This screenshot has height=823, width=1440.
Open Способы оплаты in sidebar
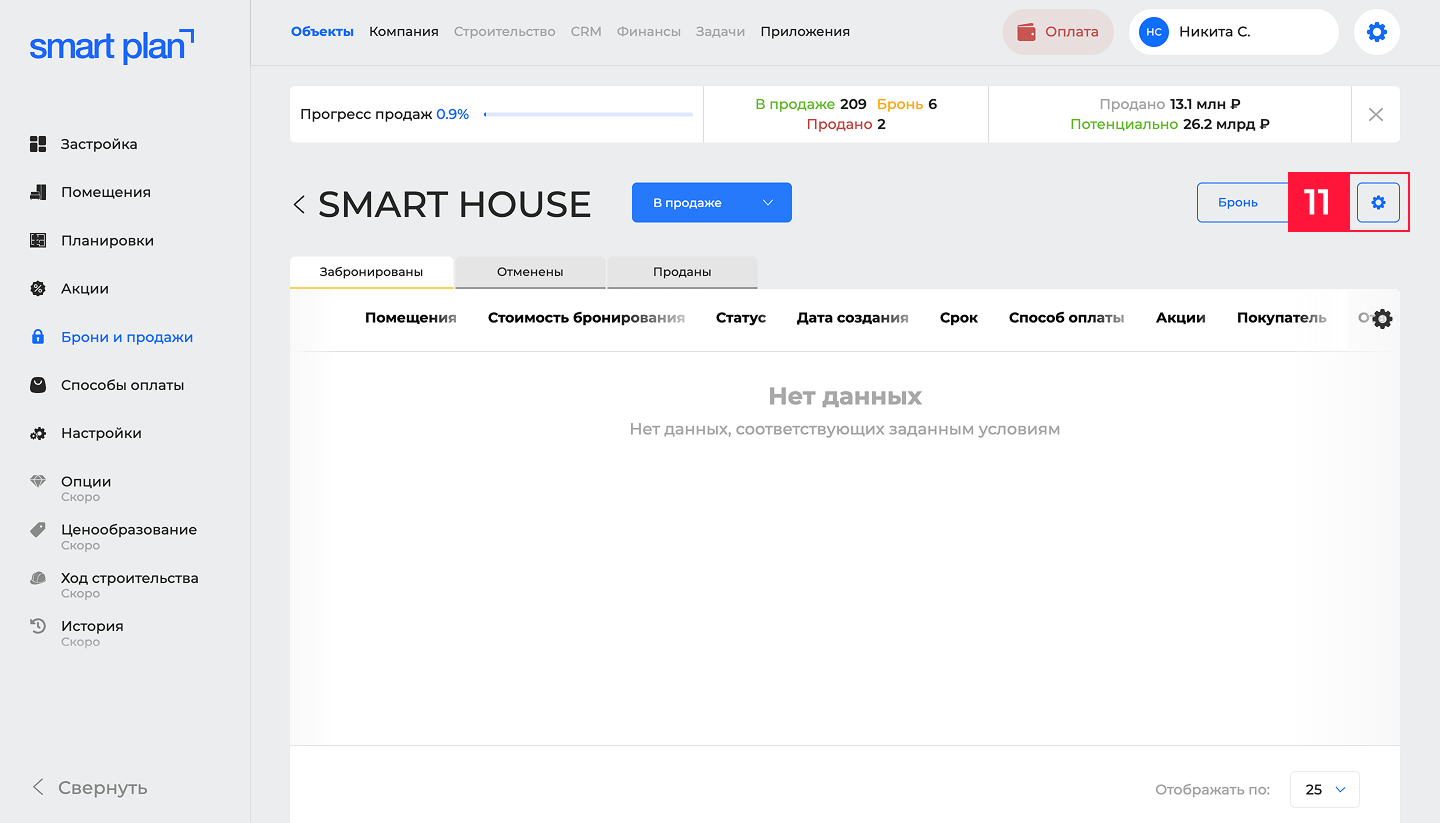click(x=122, y=385)
